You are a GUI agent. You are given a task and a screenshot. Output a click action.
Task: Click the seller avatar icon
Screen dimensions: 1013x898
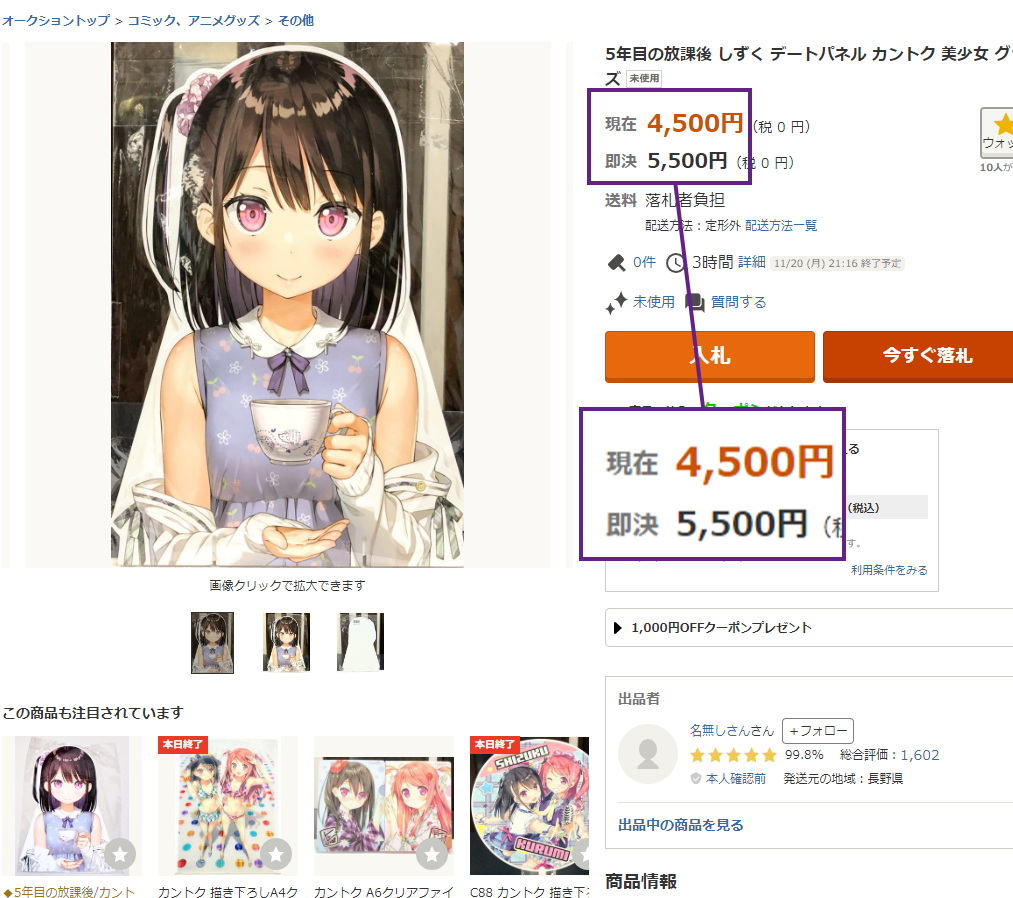[x=647, y=754]
